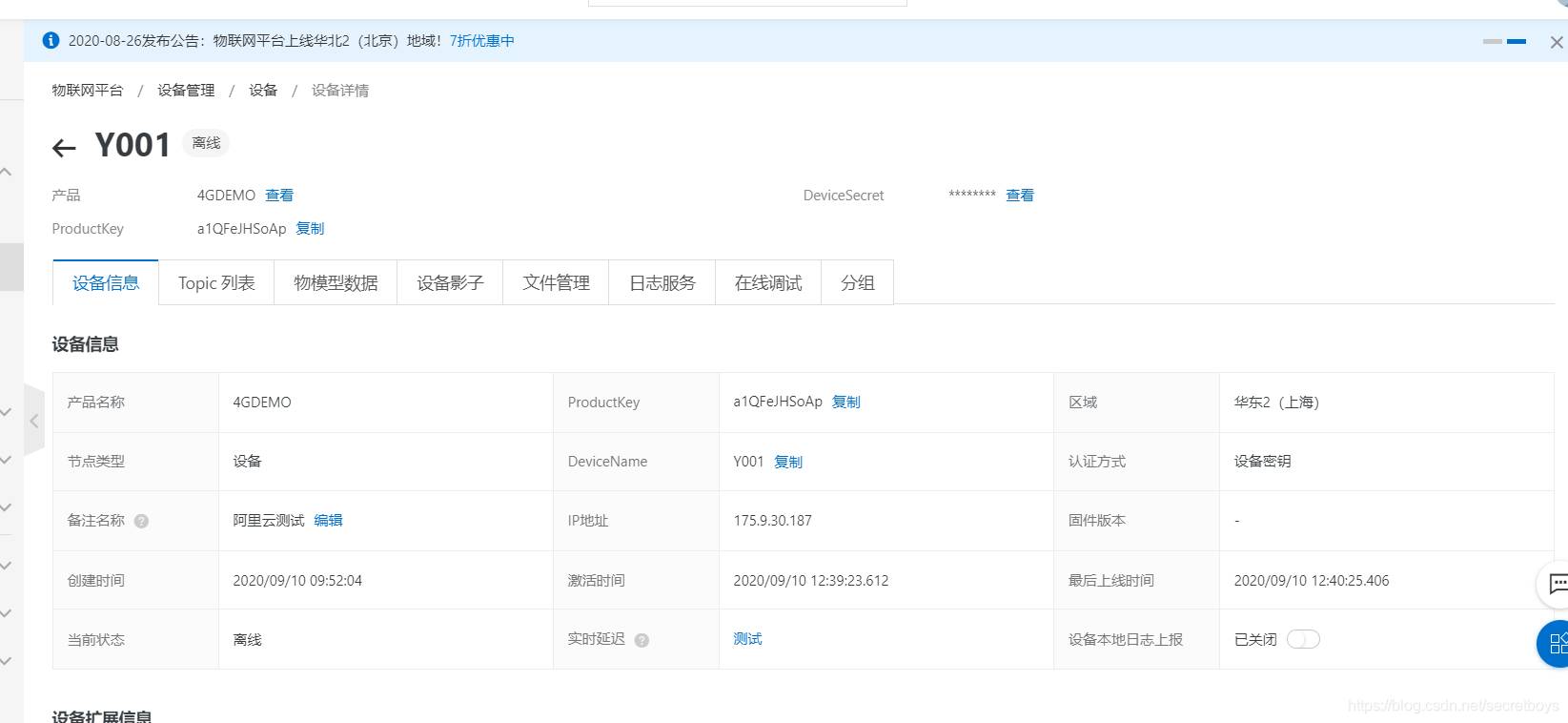
Task: Click the back arrow beside Y001
Action: point(64,148)
